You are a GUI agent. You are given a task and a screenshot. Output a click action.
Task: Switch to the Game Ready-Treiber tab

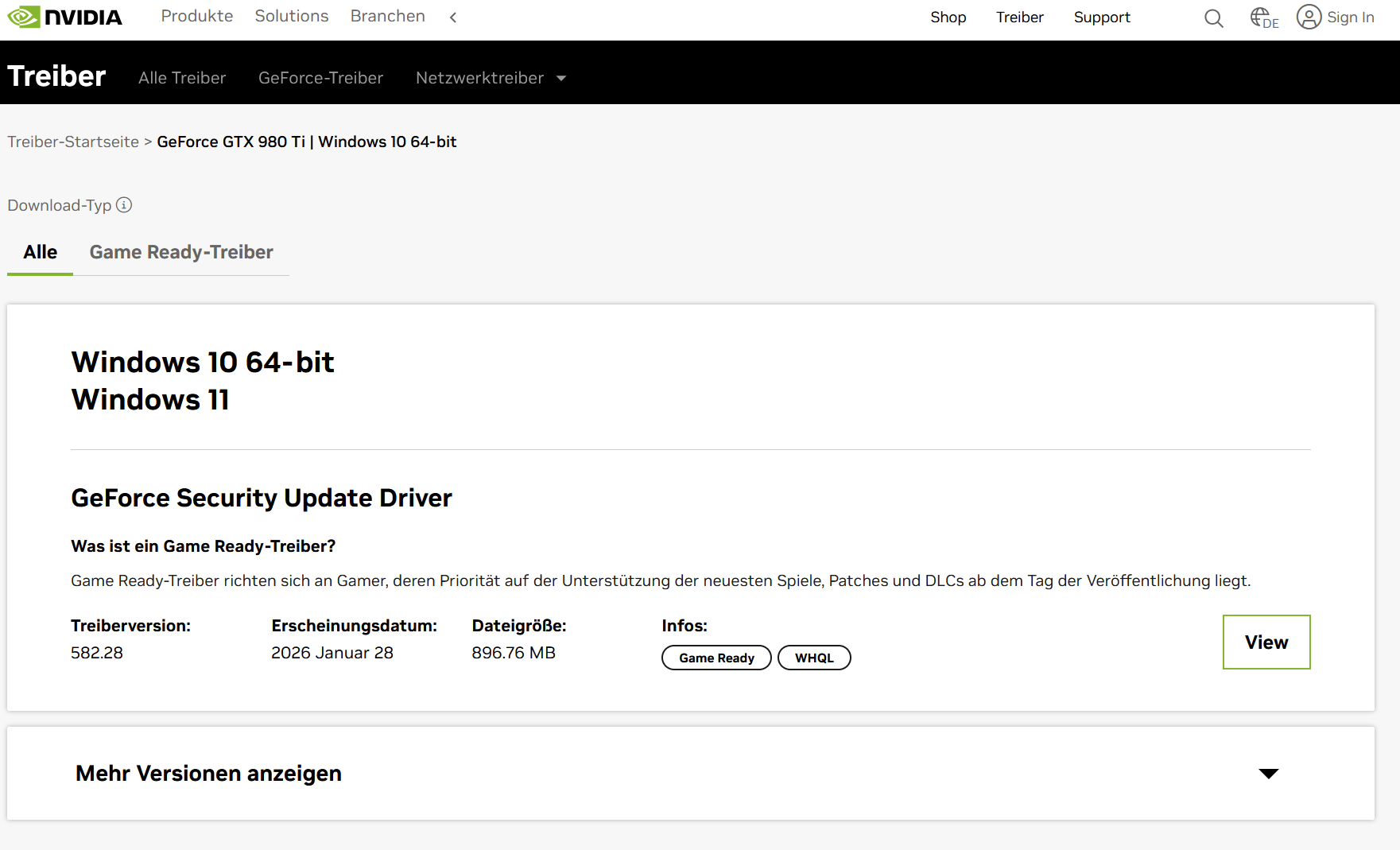pyautogui.click(x=181, y=252)
